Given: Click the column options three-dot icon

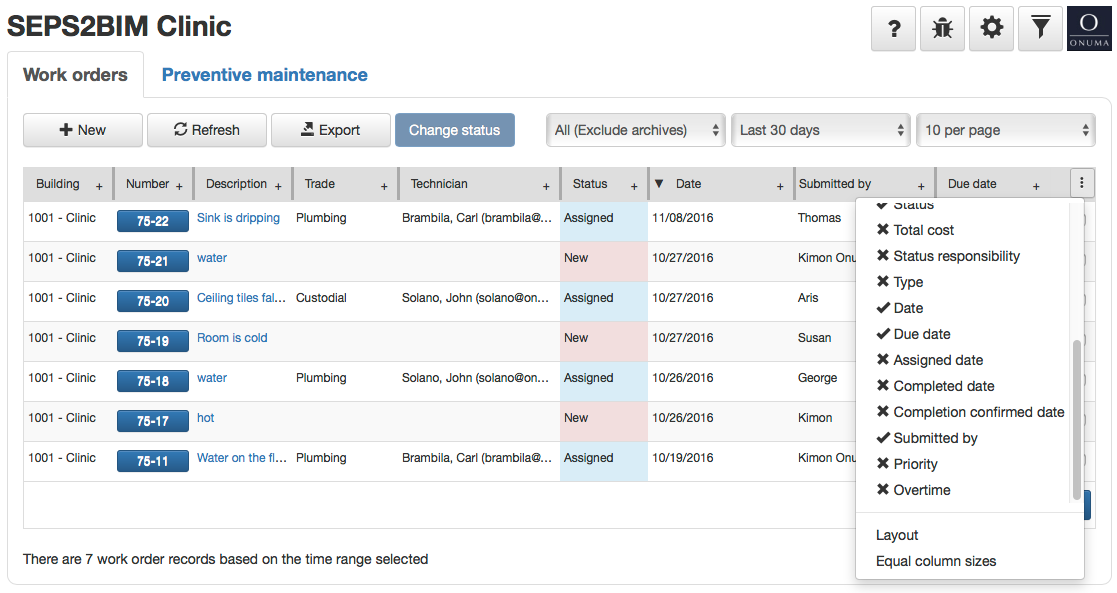Looking at the screenshot, I should [1081, 184].
